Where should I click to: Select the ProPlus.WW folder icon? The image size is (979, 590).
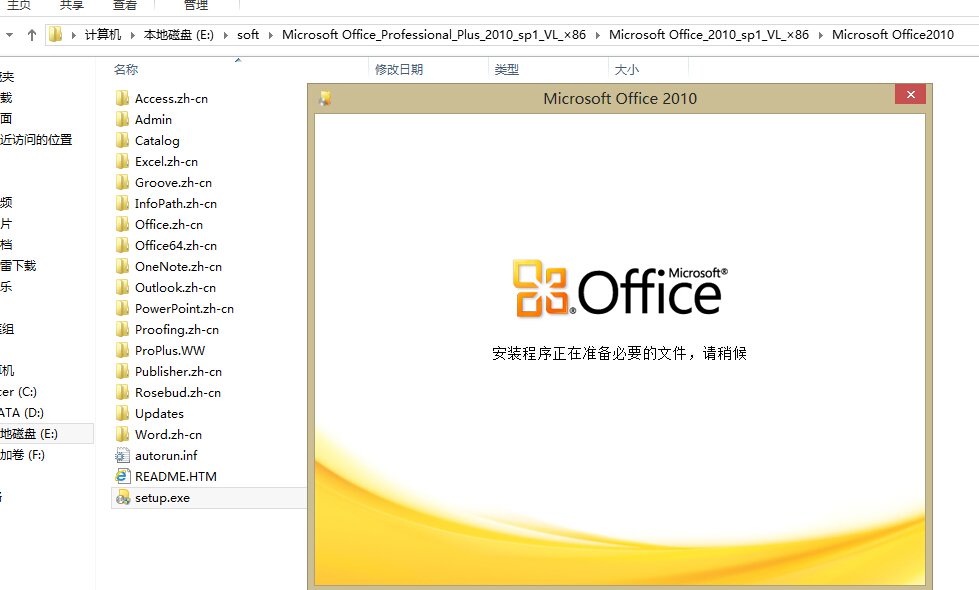click(122, 350)
